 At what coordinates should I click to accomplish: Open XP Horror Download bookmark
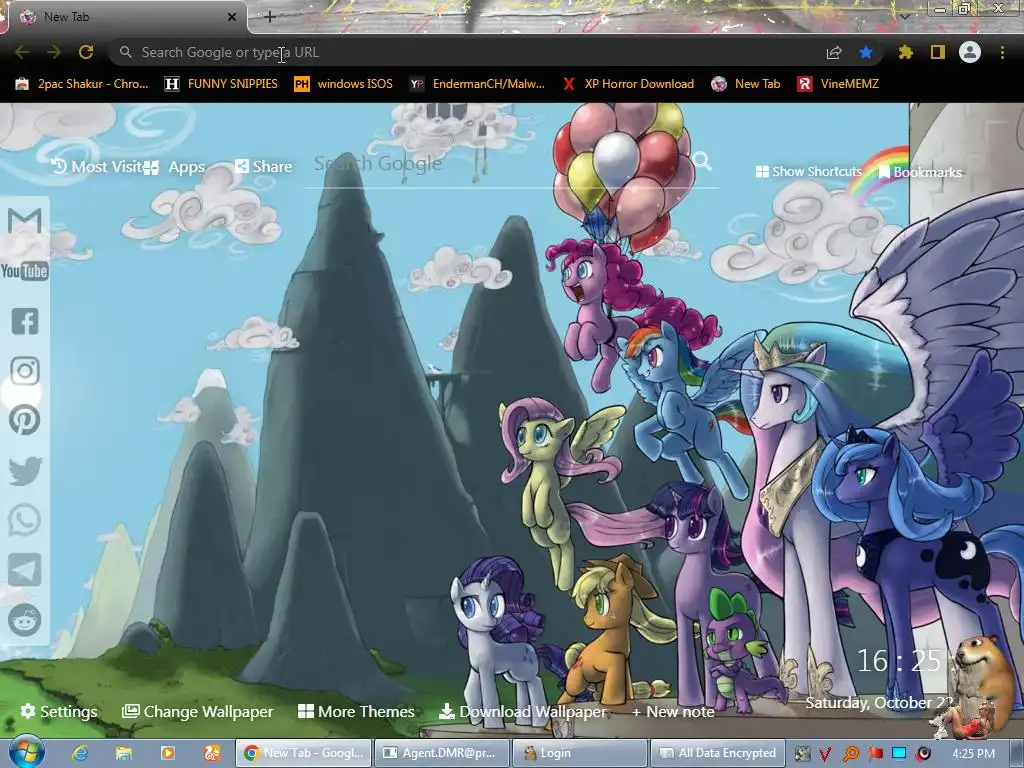click(x=629, y=84)
